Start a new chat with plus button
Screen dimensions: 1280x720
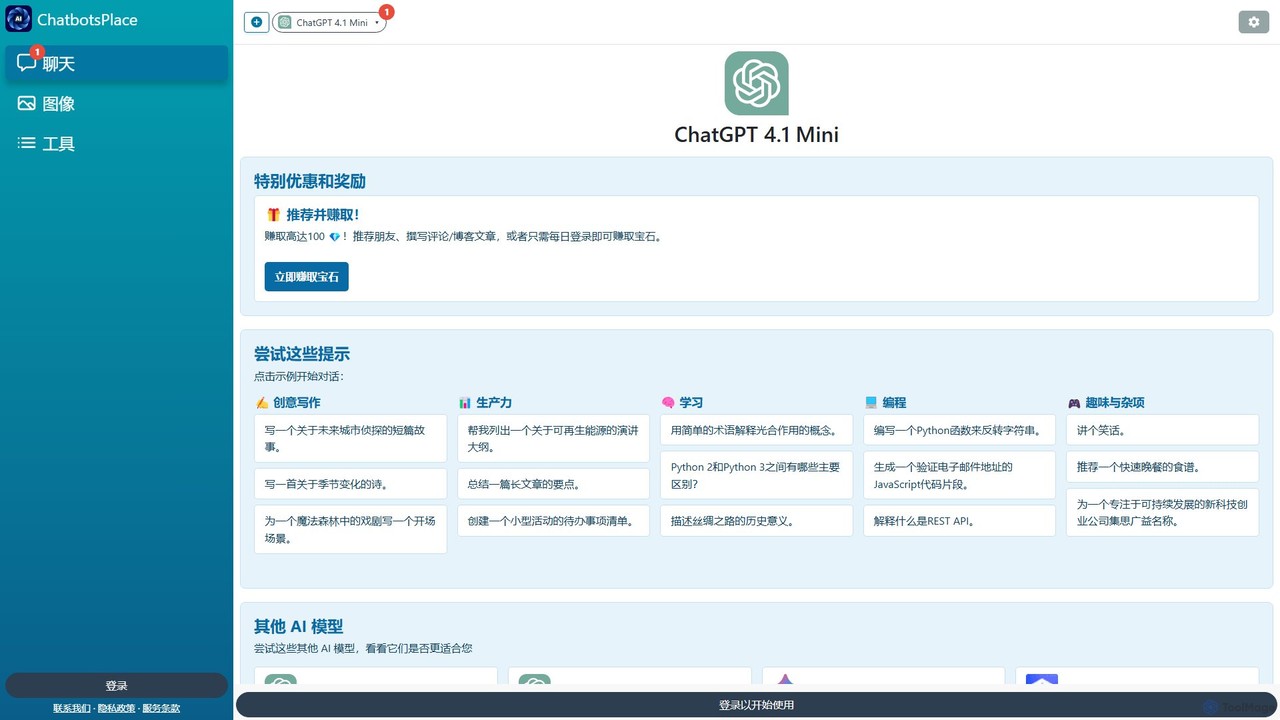click(256, 22)
